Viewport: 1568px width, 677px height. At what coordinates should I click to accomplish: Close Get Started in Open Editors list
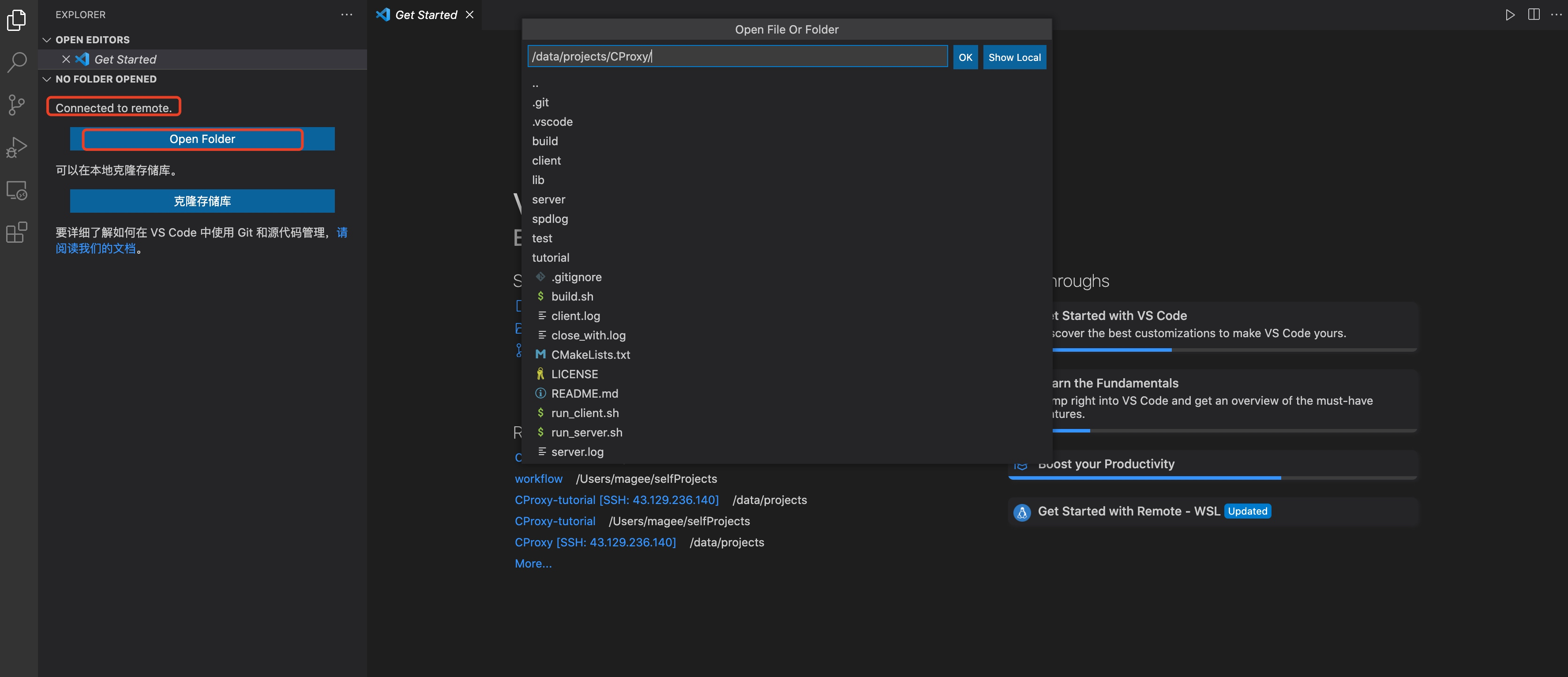pos(66,59)
